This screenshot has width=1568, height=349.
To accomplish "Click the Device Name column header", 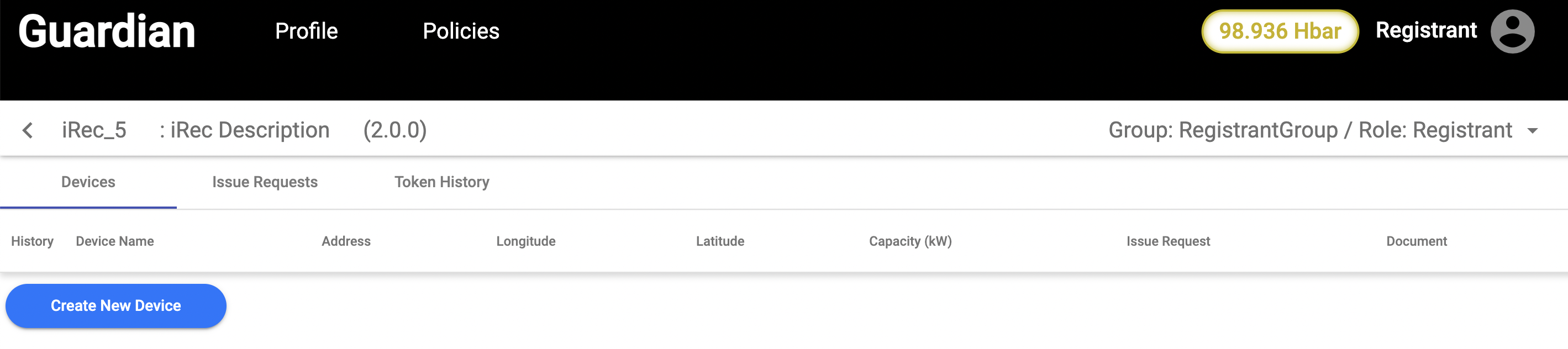I will pos(115,241).
